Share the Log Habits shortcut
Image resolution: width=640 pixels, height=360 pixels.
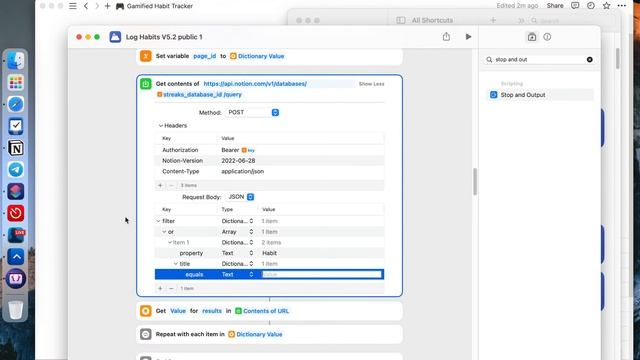(446, 37)
